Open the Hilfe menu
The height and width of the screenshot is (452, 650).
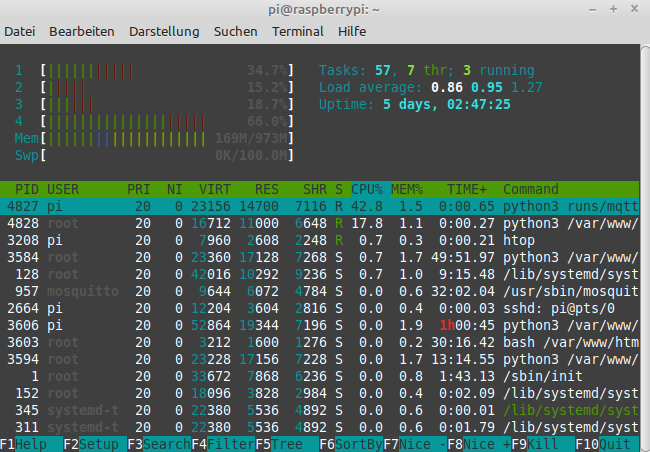[352, 31]
